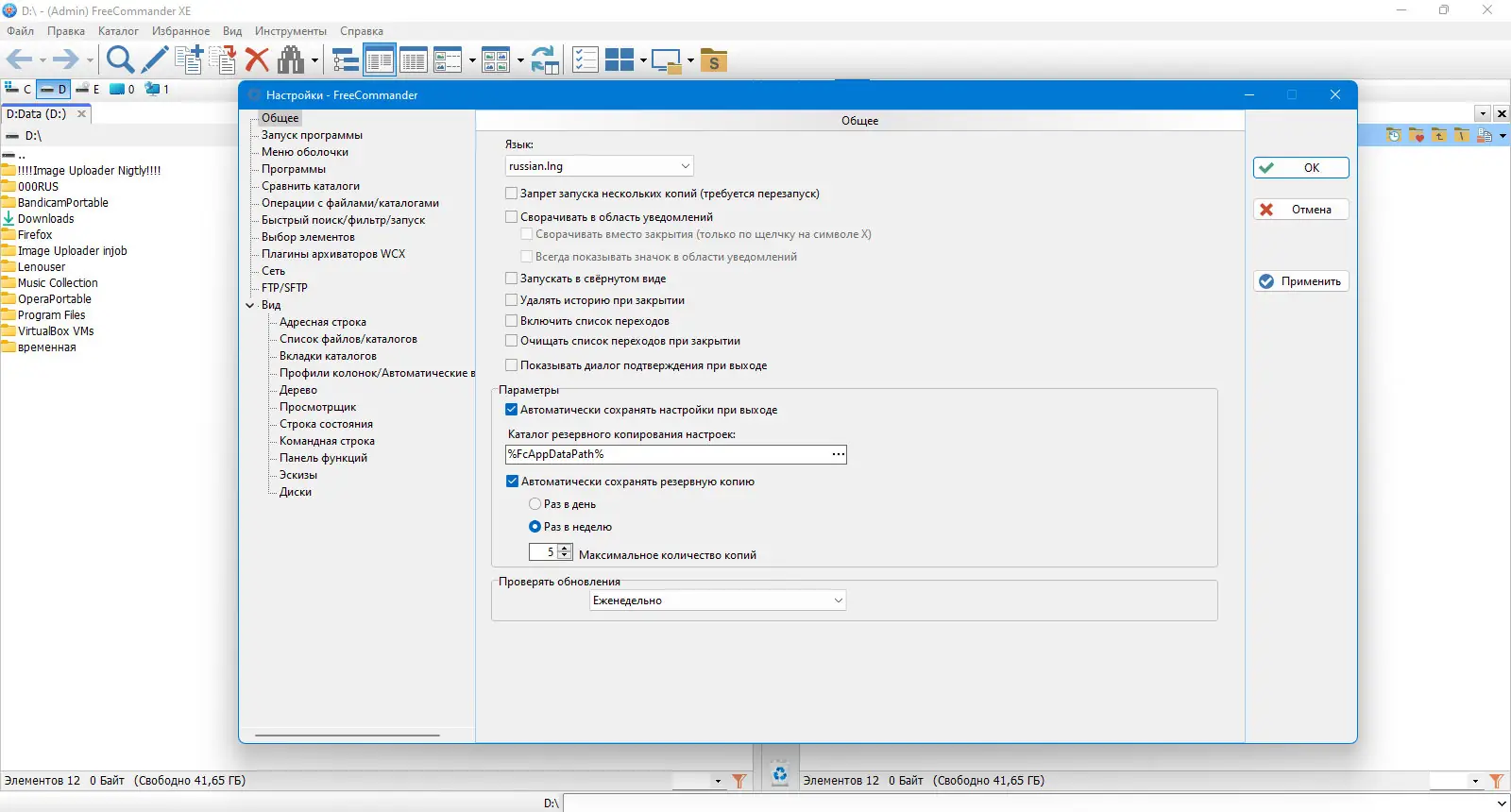The image size is (1511, 812).
Task: Click the Move files toolbar icon
Action: click(223, 60)
